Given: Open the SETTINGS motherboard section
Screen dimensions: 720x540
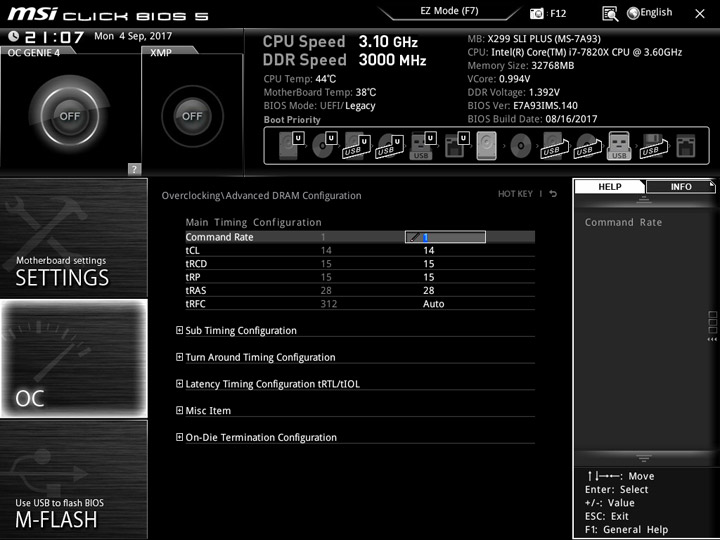Looking at the screenshot, I should click(73, 238).
